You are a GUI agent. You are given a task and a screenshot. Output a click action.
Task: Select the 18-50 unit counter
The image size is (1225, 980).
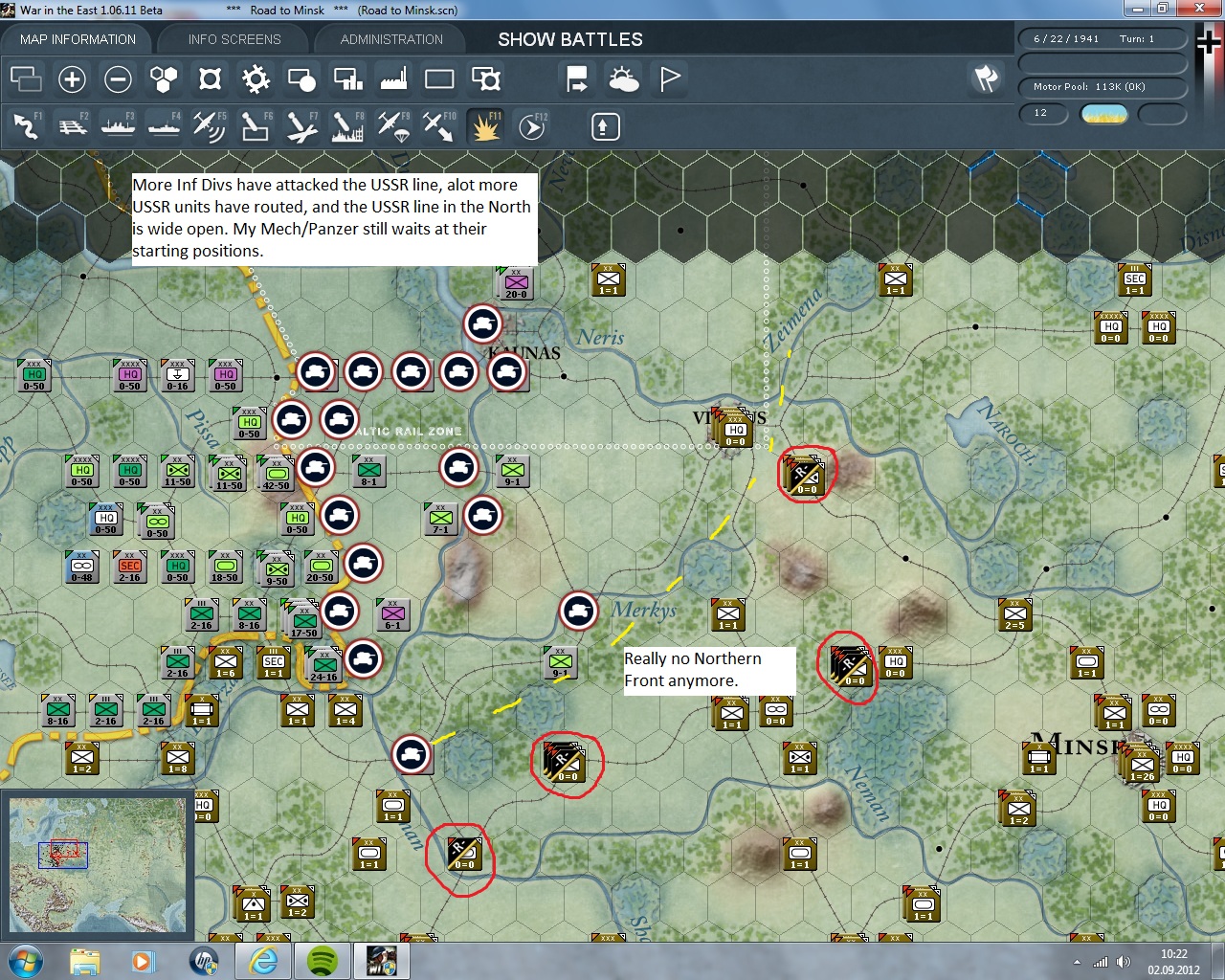[225, 567]
